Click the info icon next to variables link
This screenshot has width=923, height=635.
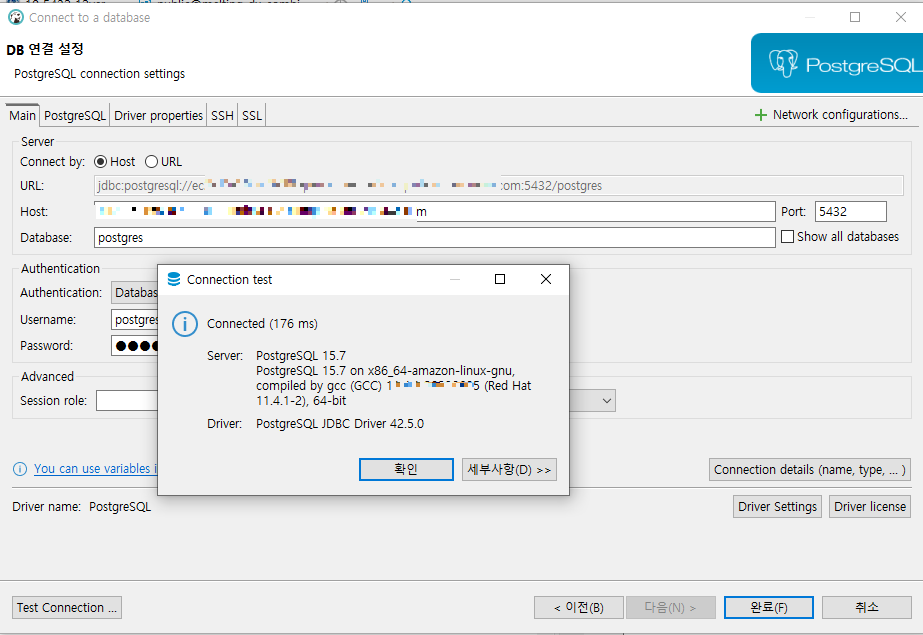click(x=20, y=469)
